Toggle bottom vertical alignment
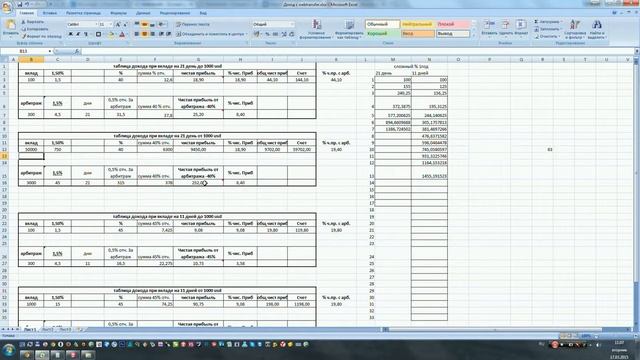Screen dimensions: 640x360 [152, 24]
